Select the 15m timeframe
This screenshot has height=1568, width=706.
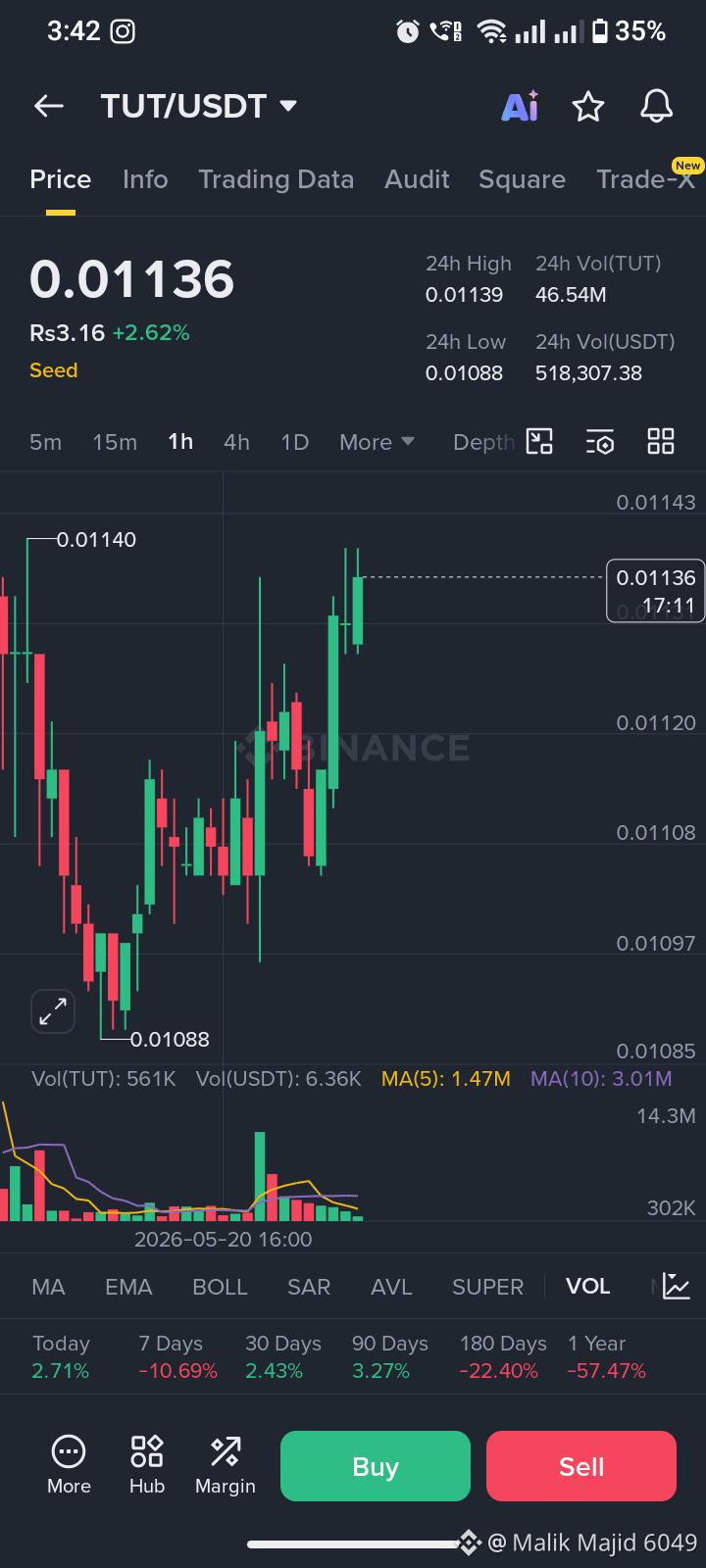coord(115,442)
